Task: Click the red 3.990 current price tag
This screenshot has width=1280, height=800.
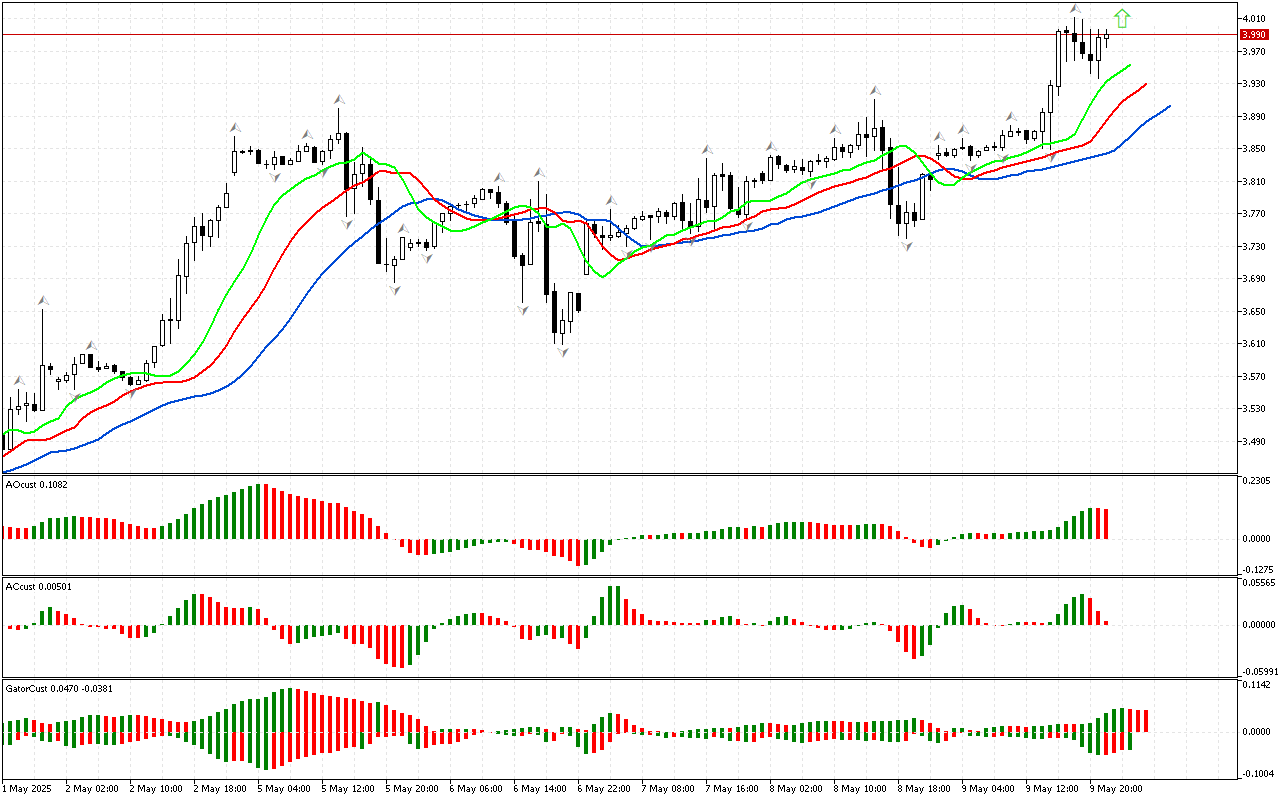Action: coord(1254,34)
